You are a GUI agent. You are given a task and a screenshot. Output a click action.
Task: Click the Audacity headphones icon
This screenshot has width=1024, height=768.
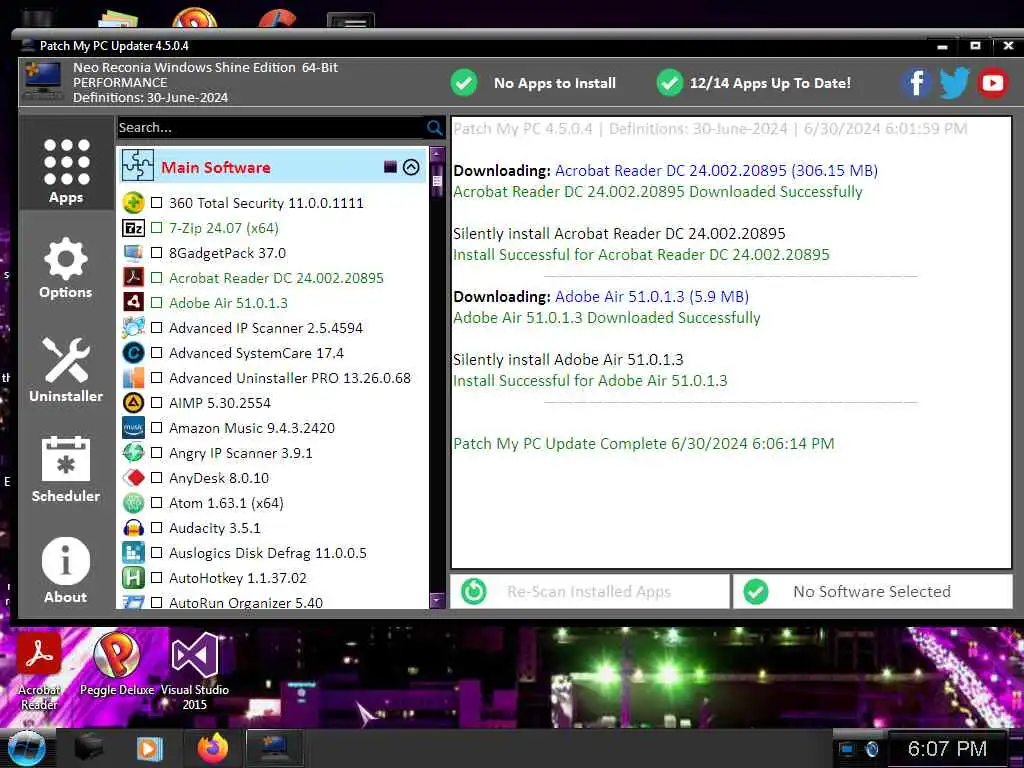133,528
